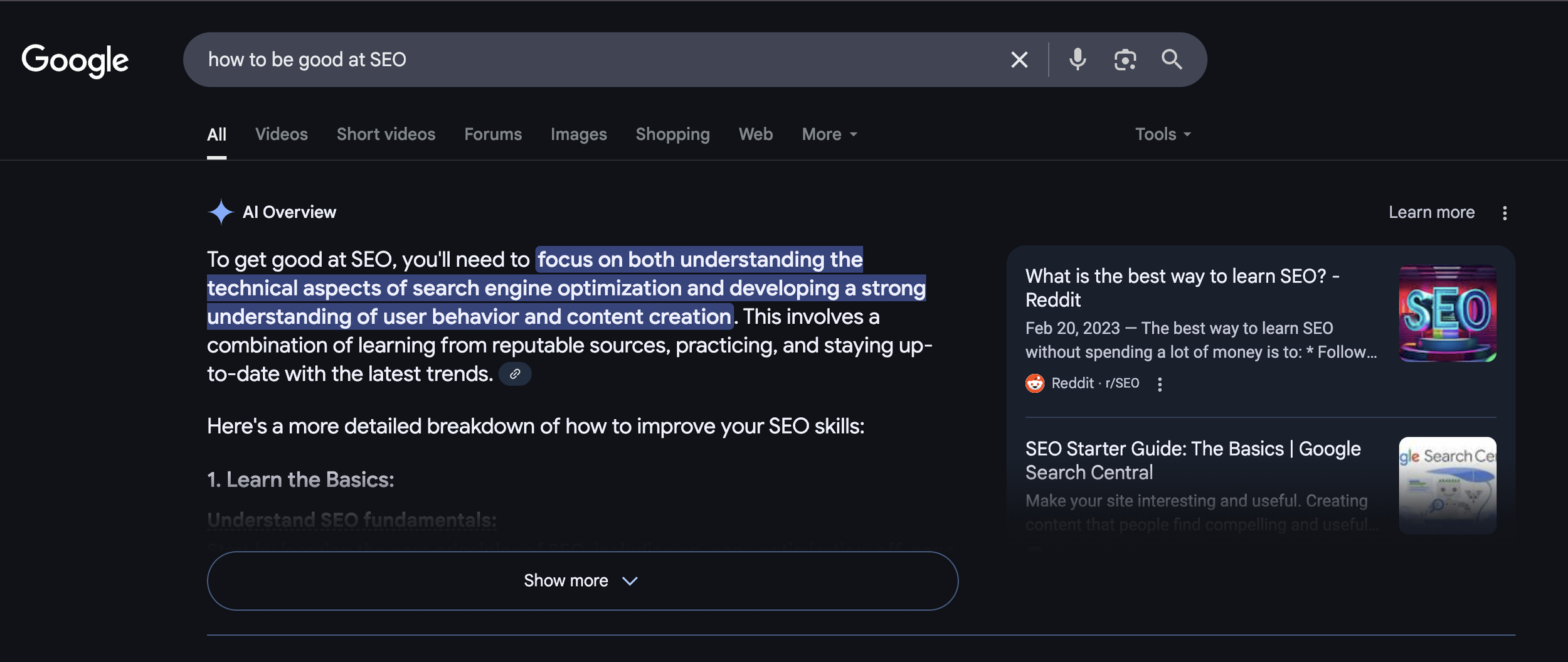Open Reddit best way to learn SEO result
The image size is (1568, 662).
(x=1182, y=288)
